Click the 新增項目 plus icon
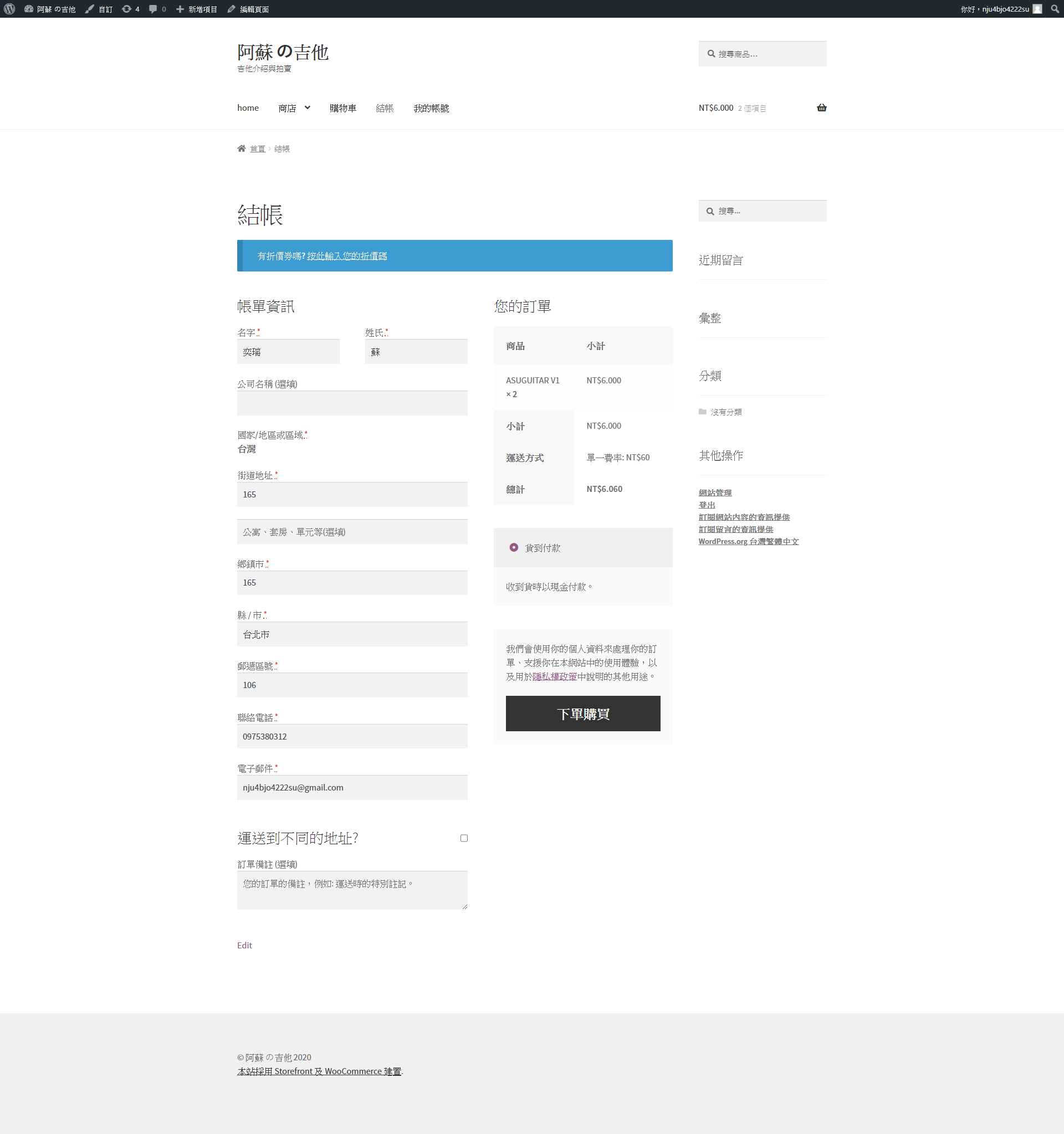 [x=180, y=9]
